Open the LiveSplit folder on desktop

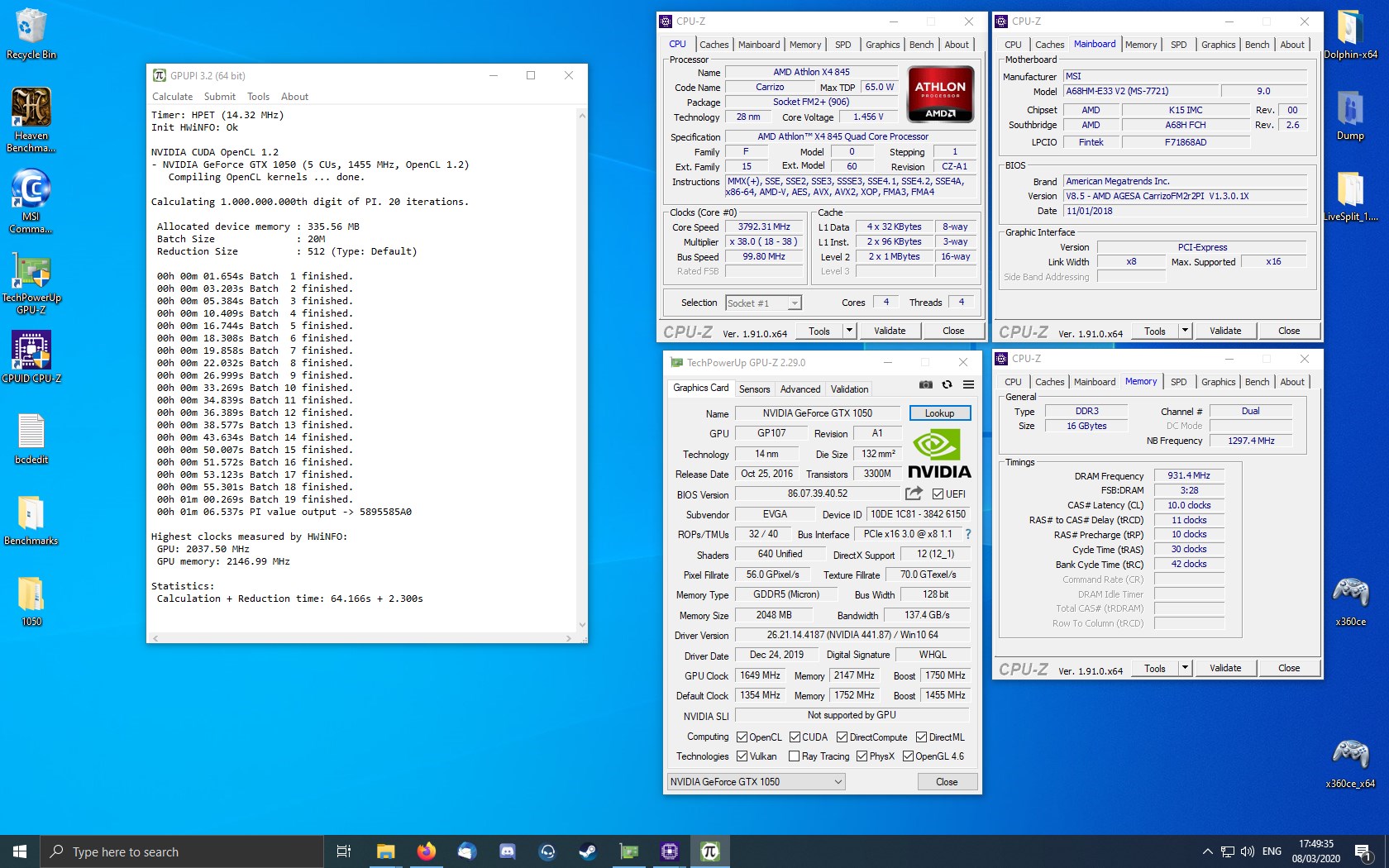1350,196
